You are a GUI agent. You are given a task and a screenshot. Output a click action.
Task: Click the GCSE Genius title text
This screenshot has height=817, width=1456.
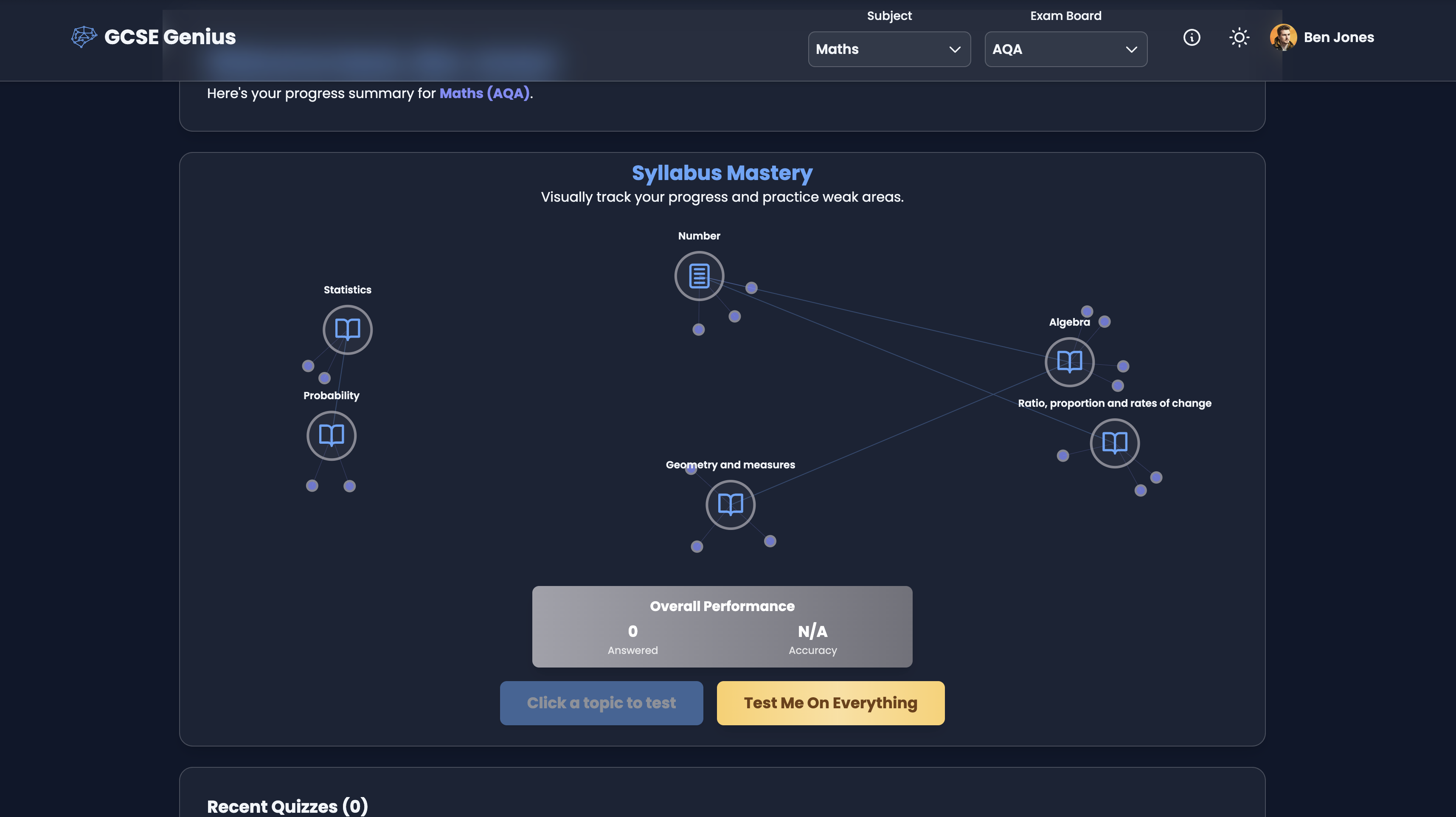[169, 37]
